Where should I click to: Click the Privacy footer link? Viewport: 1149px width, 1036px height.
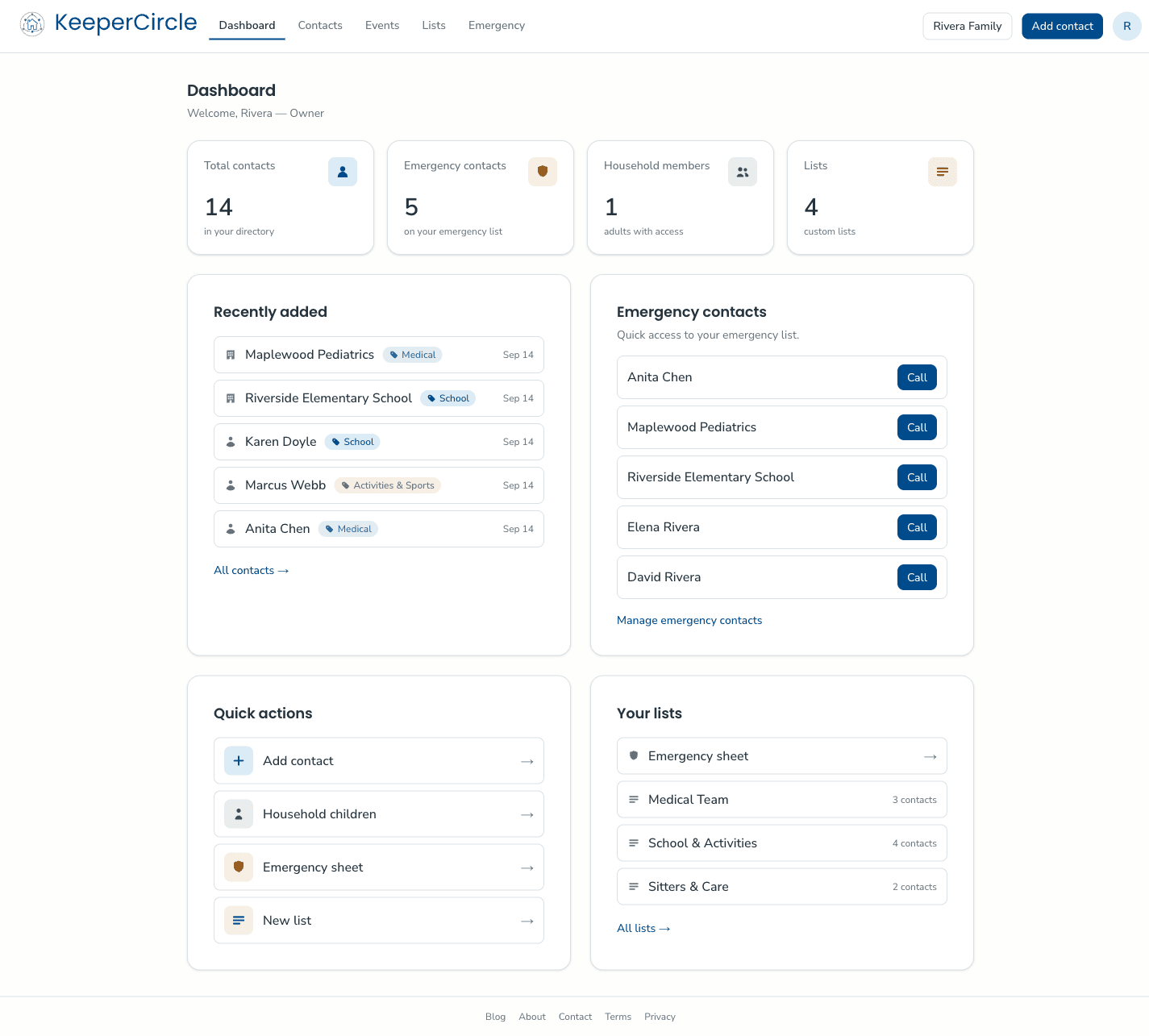660,1017
